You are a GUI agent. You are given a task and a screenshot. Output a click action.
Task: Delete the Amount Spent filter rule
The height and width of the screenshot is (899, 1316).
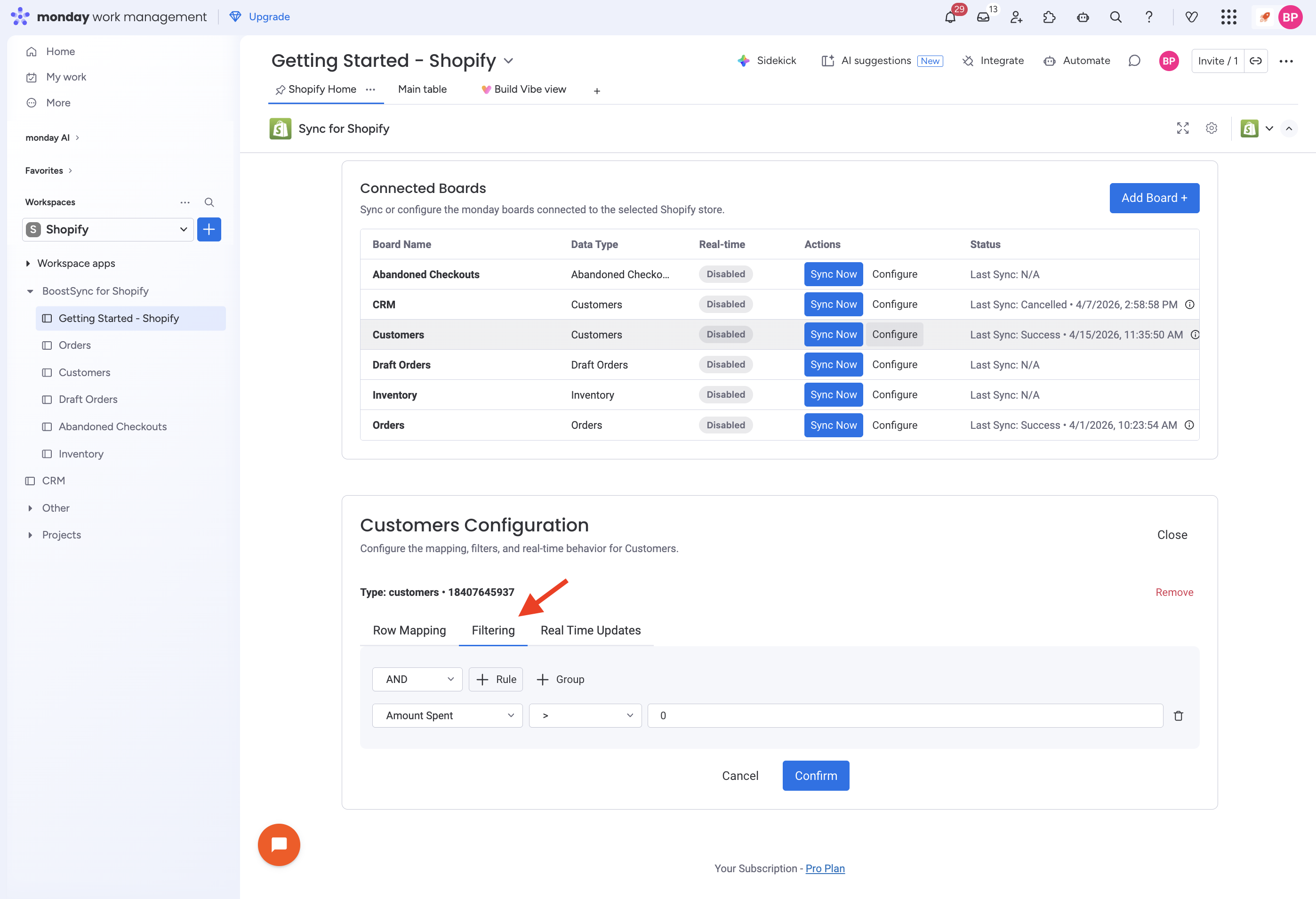pyautogui.click(x=1179, y=715)
